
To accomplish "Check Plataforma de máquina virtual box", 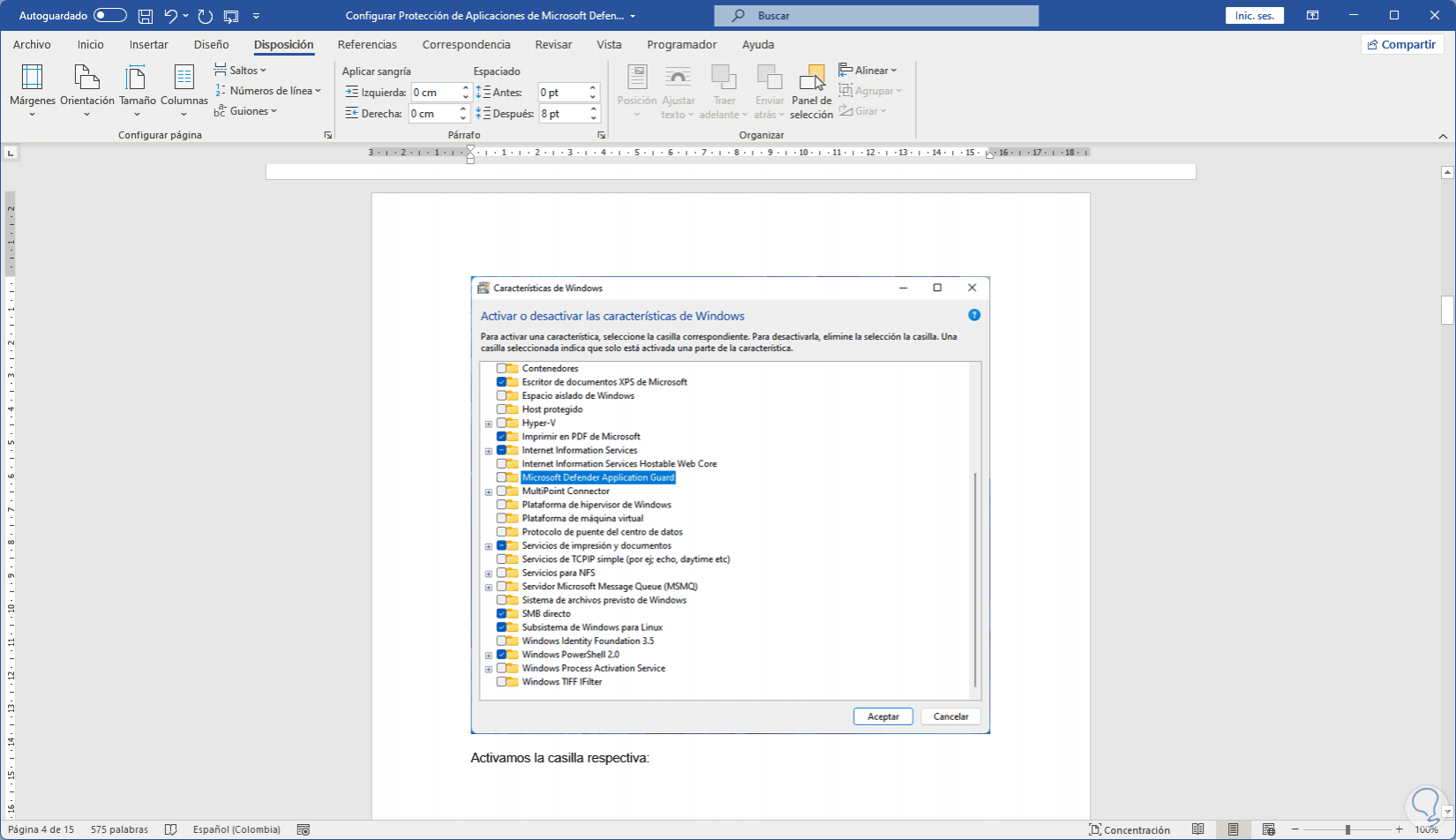I will 501,519.
